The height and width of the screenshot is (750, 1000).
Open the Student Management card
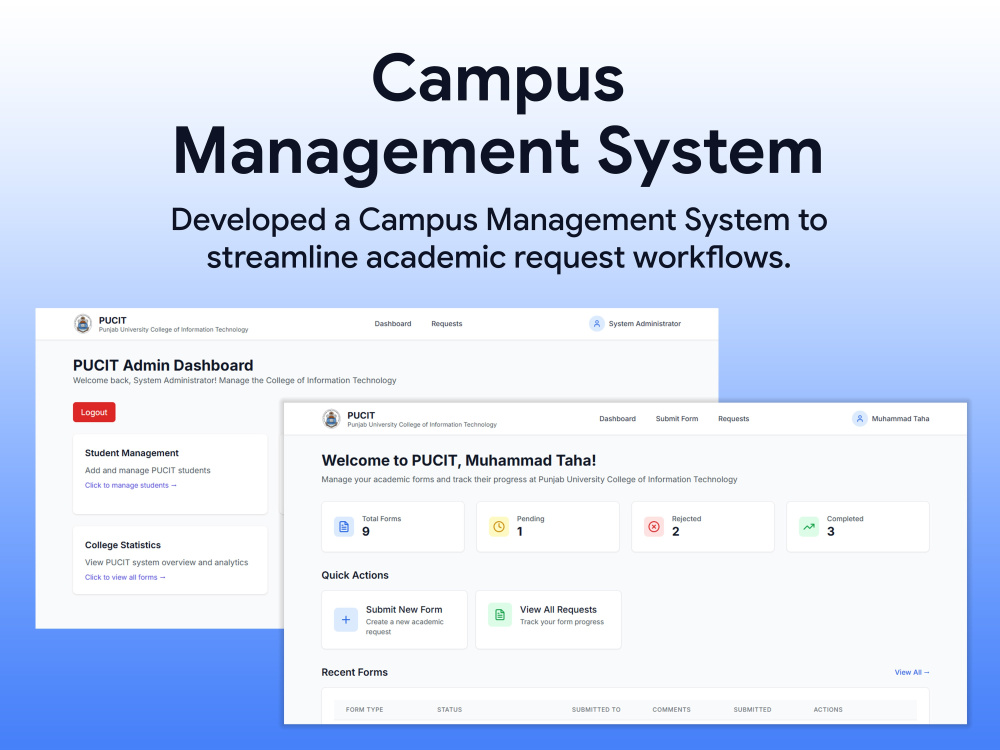(x=170, y=474)
